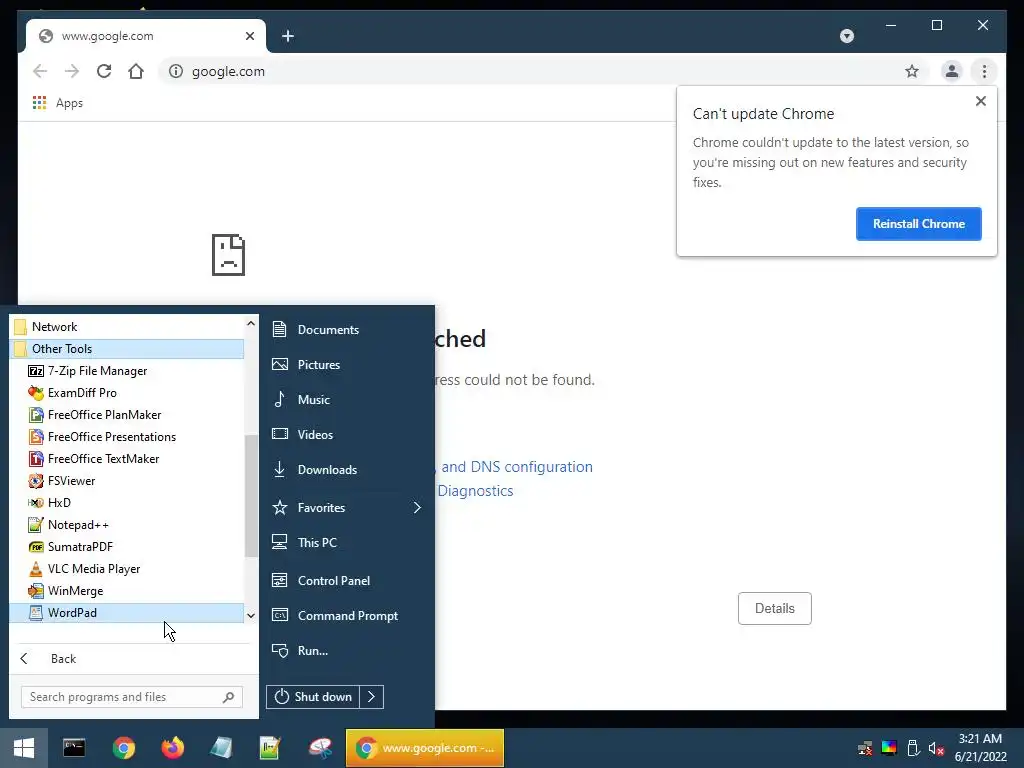
Task: Click the google.com address bar
Action: point(542,71)
